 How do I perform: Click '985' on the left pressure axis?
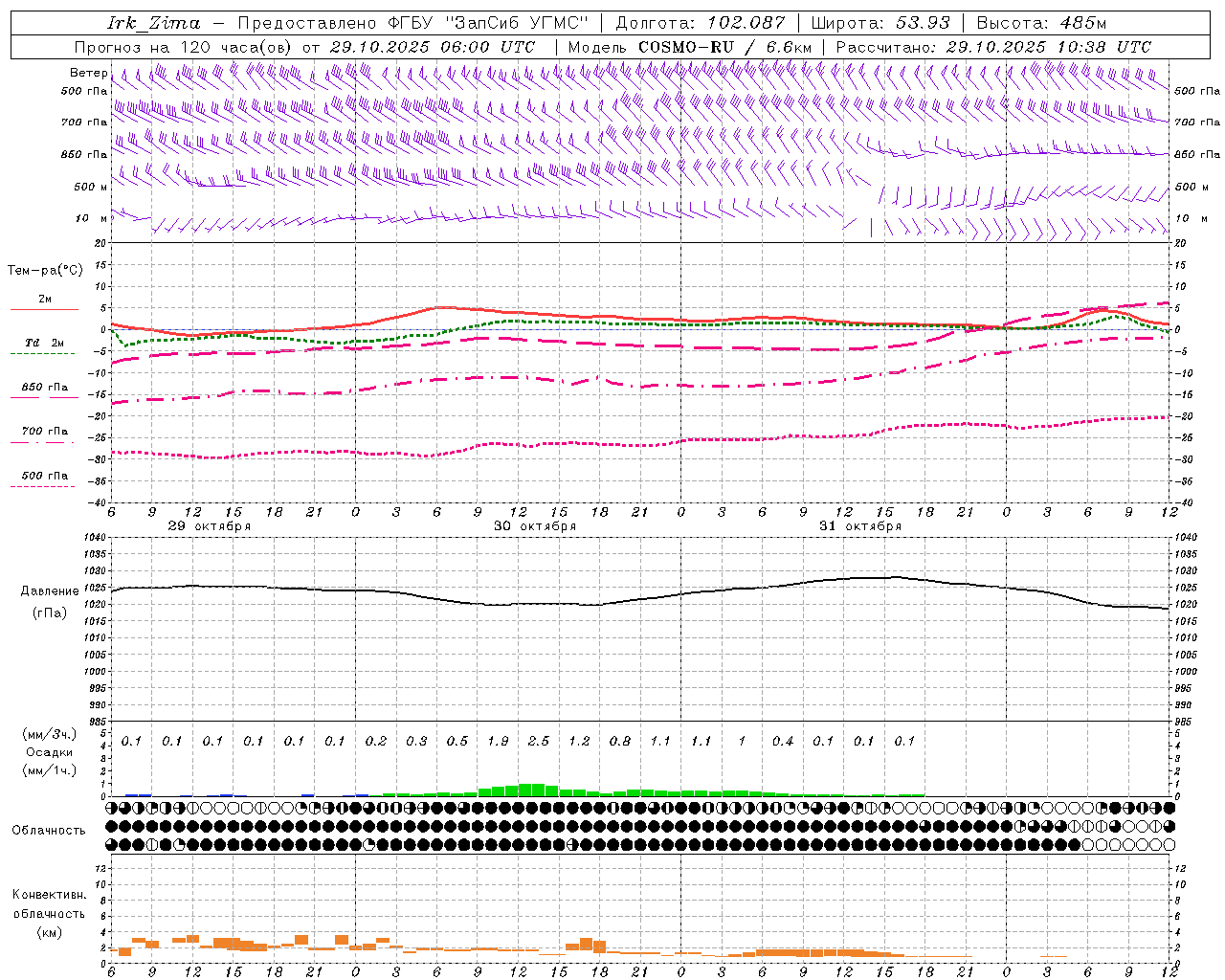[x=98, y=722]
